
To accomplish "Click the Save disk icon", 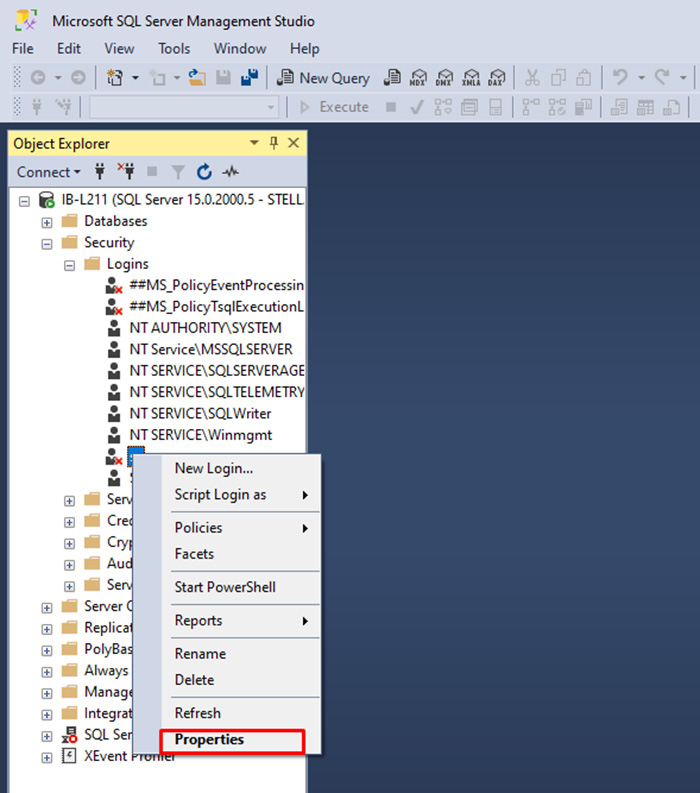I will coord(223,78).
